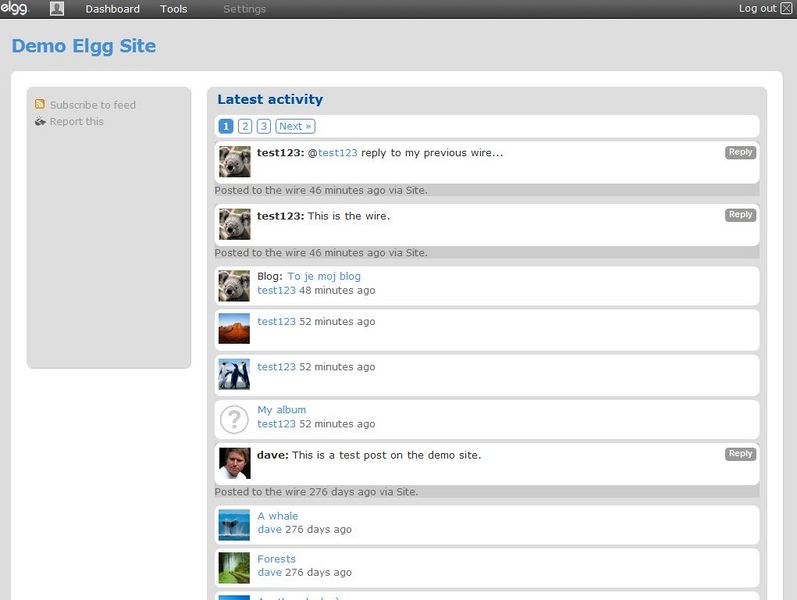The width and height of the screenshot is (797, 600).
Task: Click the Forests photo link
Action: click(277, 559)
